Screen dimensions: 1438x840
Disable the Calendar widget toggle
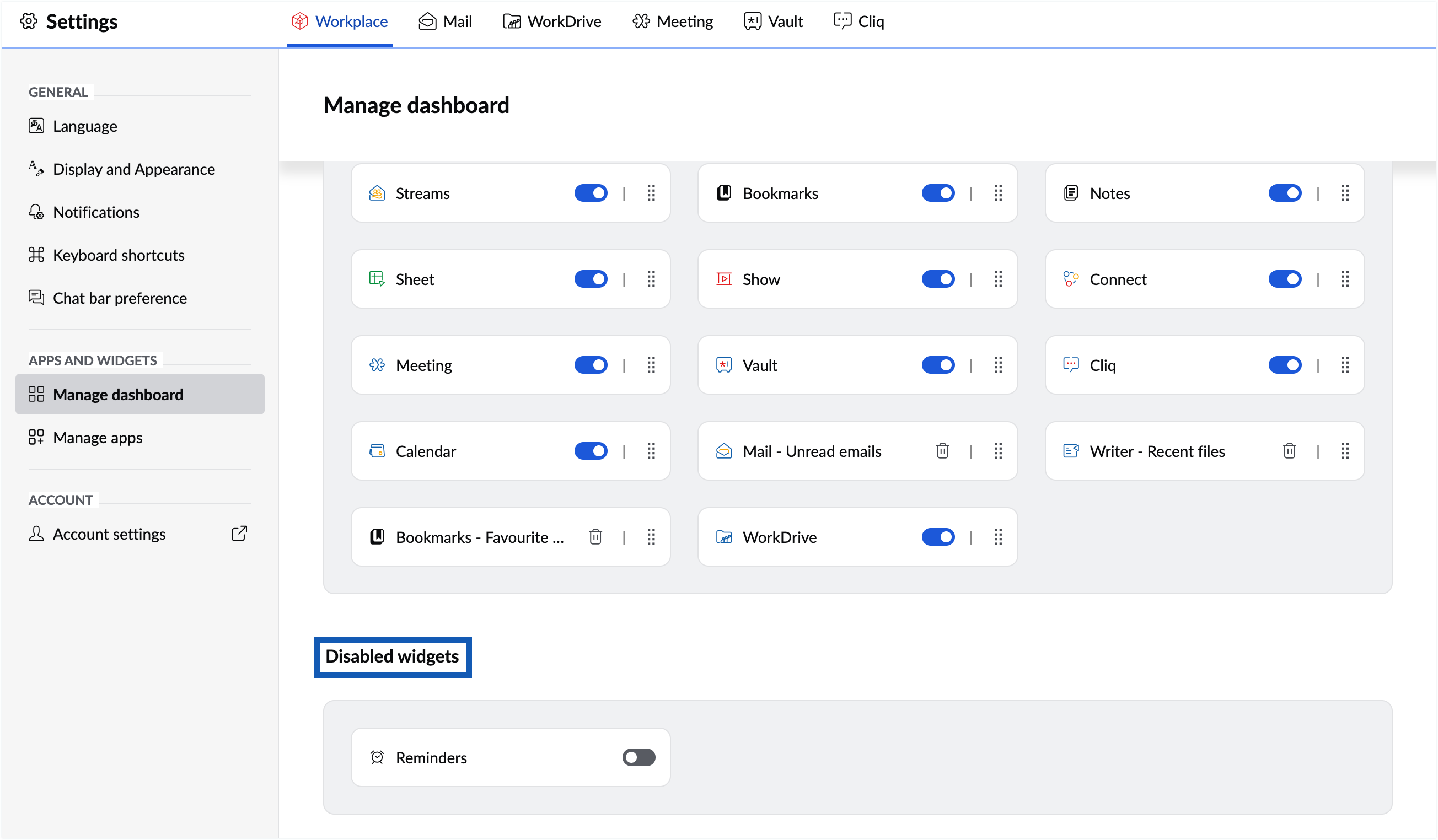(591, 451)
